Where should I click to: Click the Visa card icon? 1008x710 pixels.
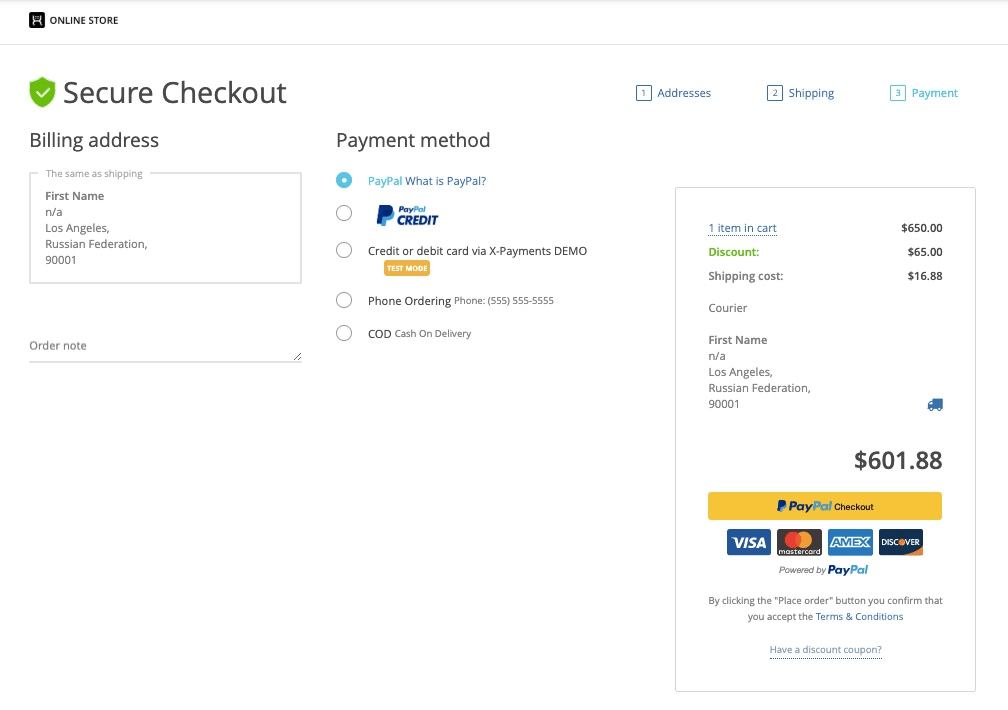(748, 541)
